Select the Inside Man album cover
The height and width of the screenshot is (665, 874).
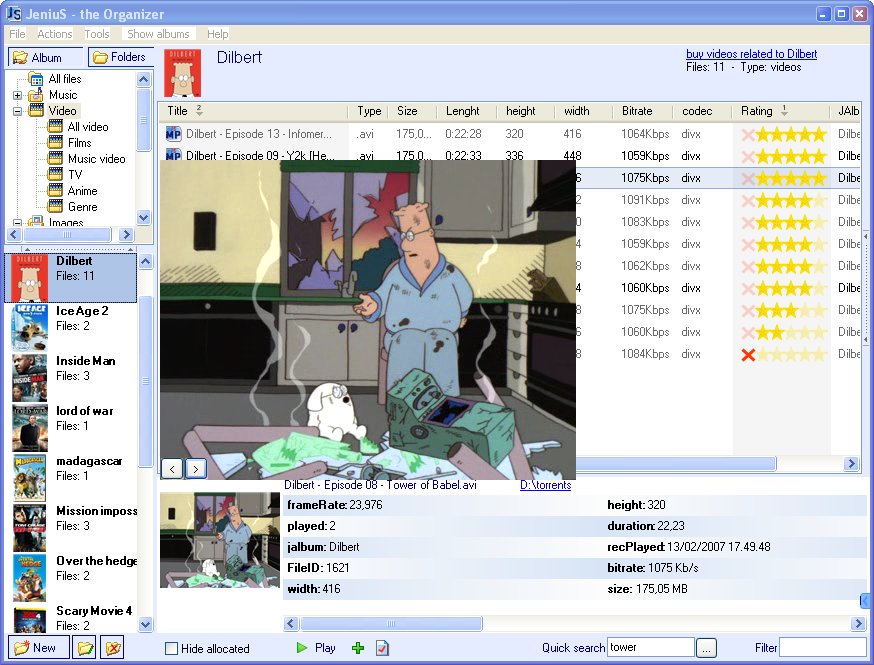pos(30,378)
